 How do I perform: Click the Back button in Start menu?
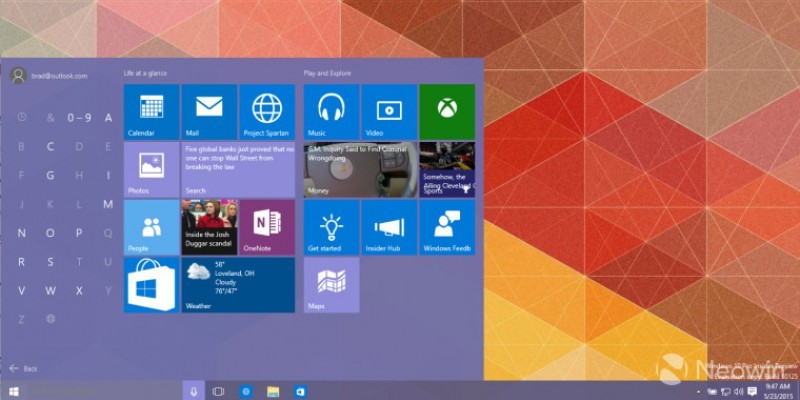pyautogui.click(x=23, y=368)
